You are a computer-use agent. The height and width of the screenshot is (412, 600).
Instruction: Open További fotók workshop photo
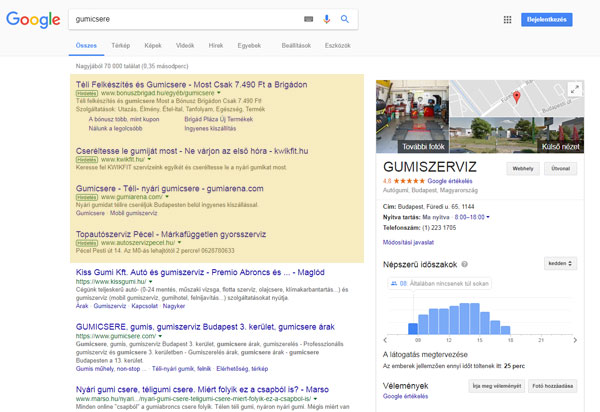pos(412,116)
